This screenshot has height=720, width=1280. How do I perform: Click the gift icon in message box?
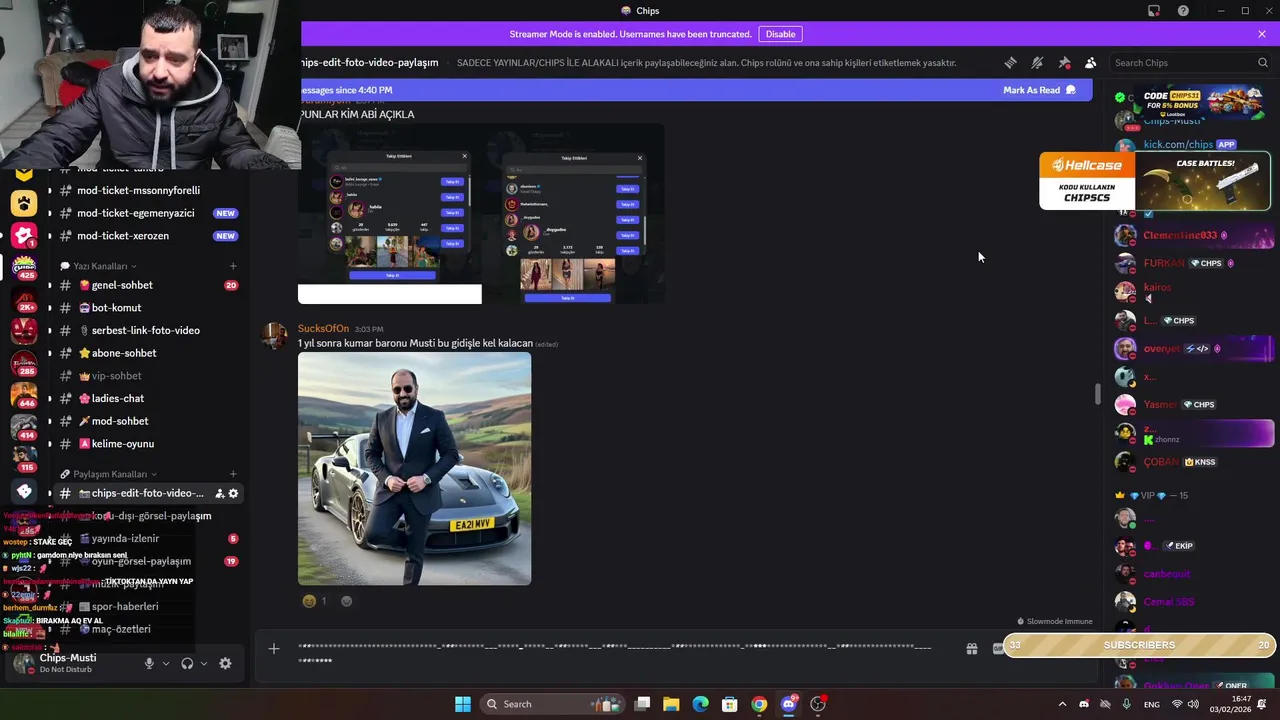click(x=971, y=649)
